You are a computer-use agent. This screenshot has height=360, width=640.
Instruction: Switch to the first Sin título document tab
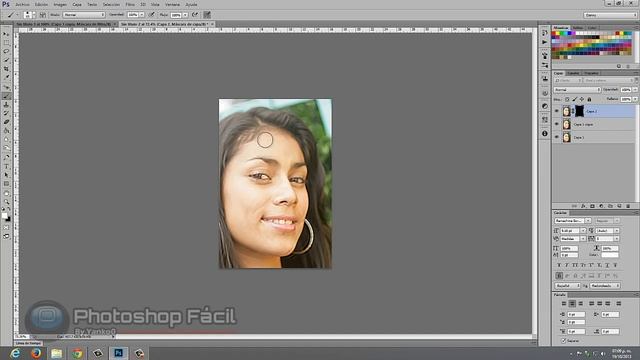tap(63, 24)
